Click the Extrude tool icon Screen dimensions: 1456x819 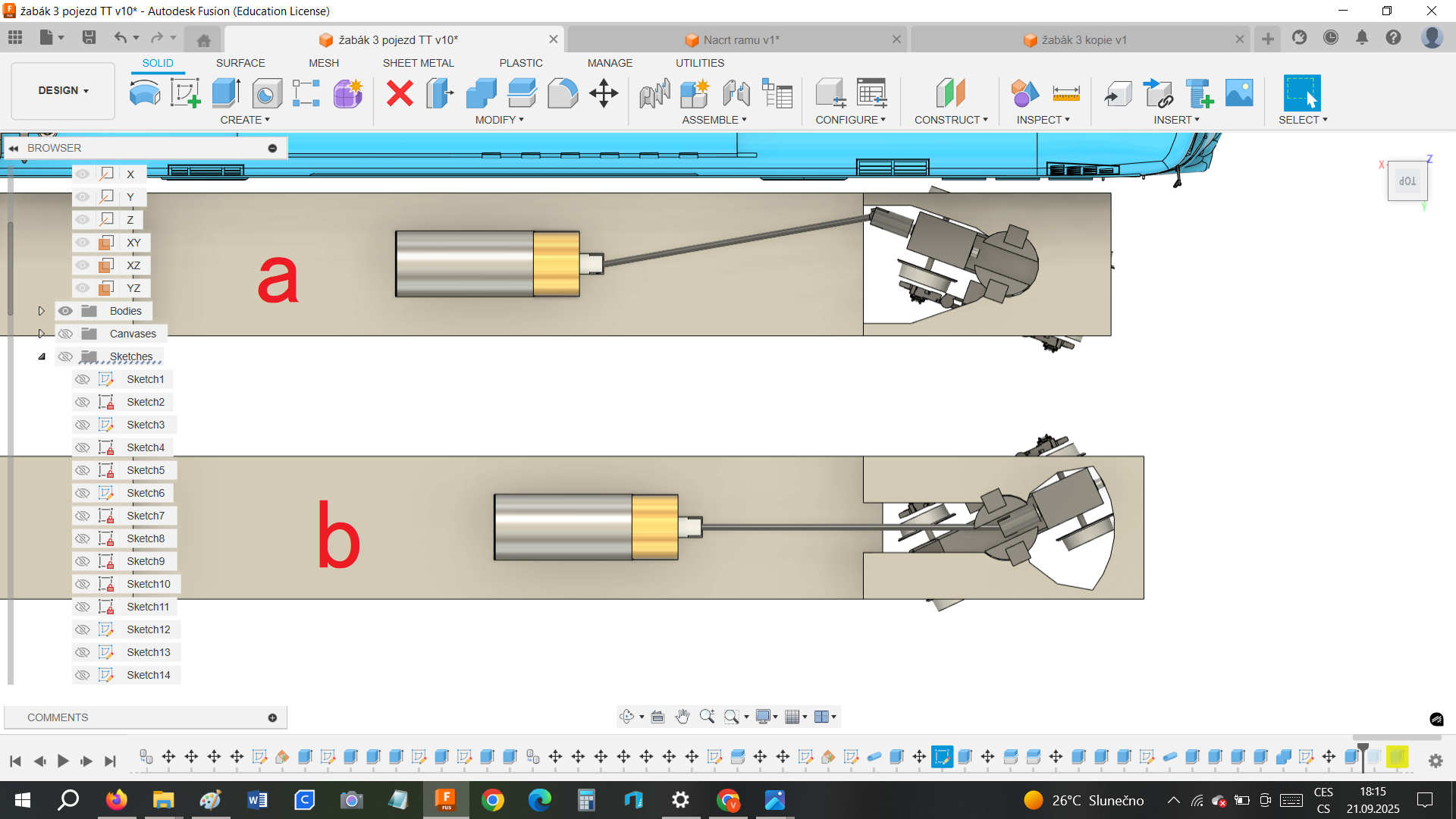pos(226,93)
